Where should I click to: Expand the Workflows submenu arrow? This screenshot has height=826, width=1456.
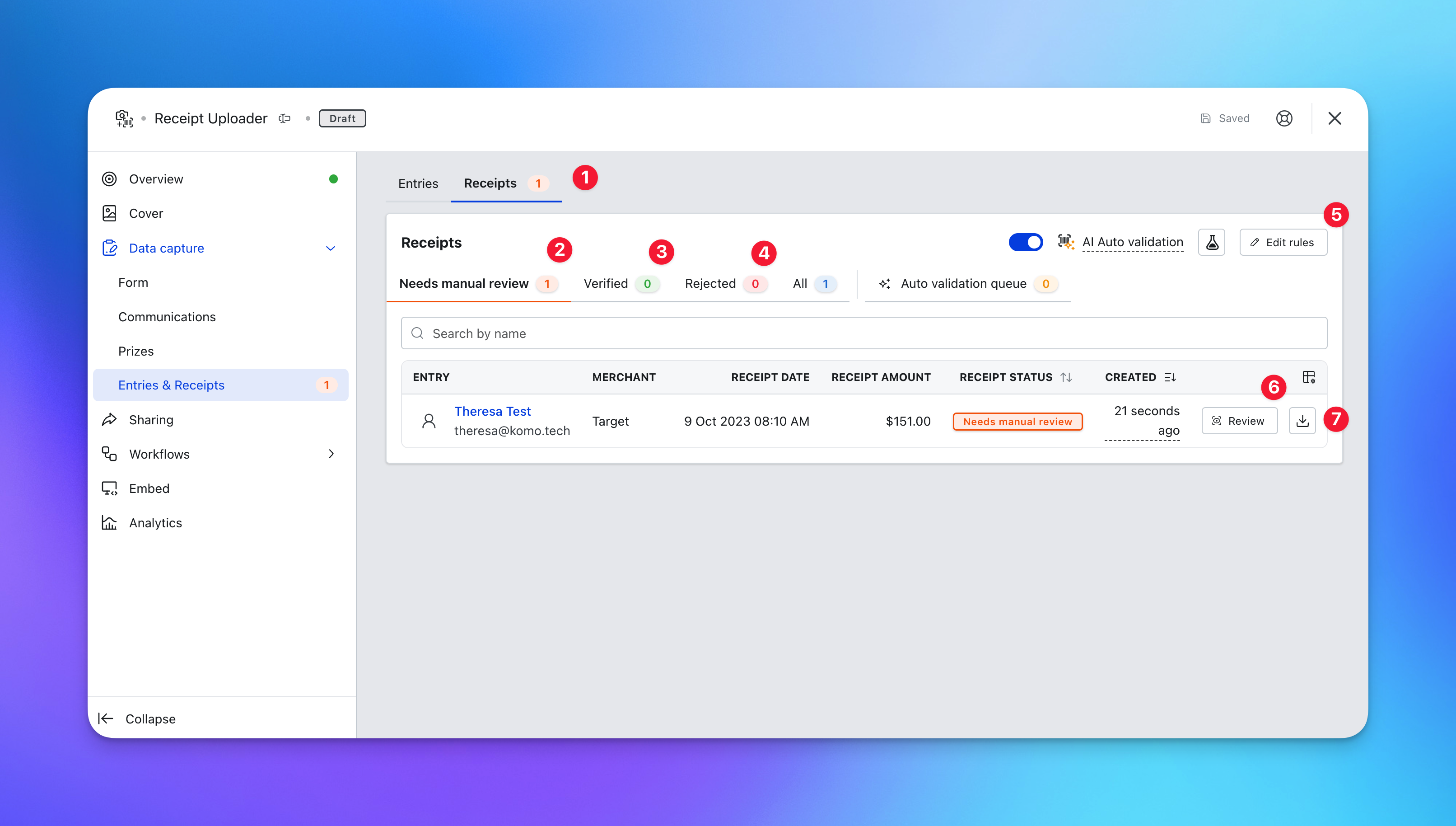(x=331, y=454)
